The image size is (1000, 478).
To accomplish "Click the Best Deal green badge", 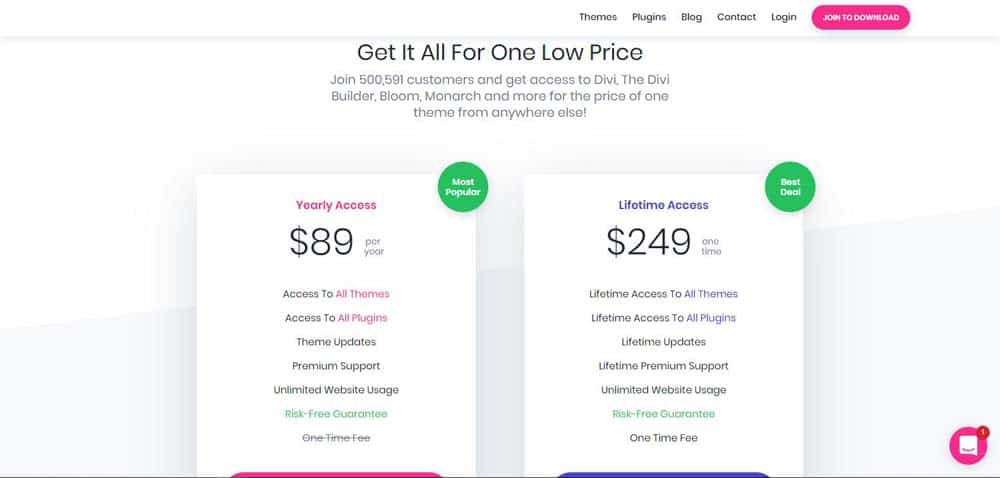I will pyautogui.click(x=790, y=187).
